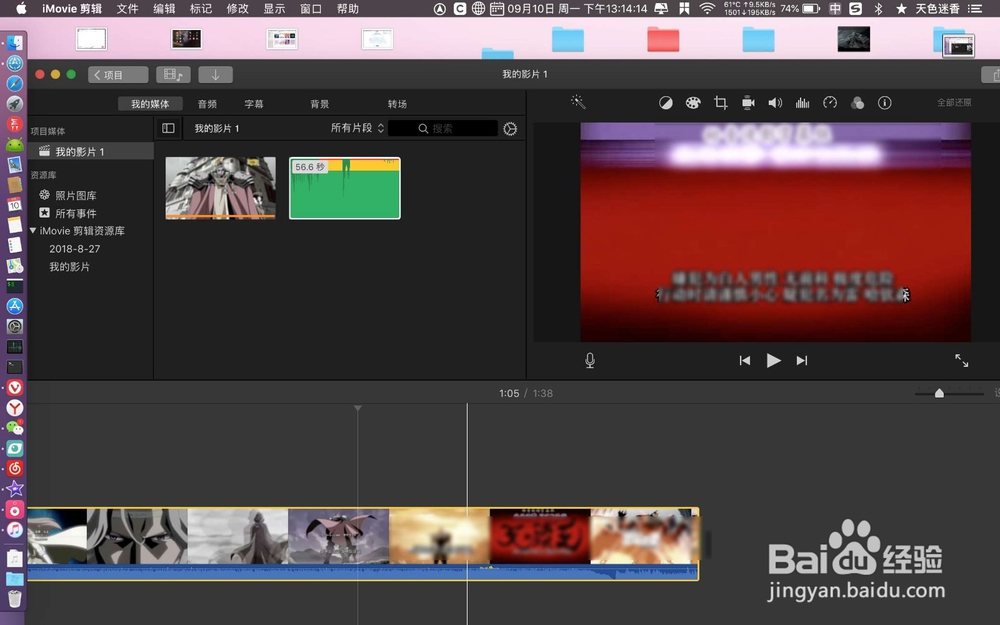Select 我的影片 1 under project media

(x=91, y=151)
